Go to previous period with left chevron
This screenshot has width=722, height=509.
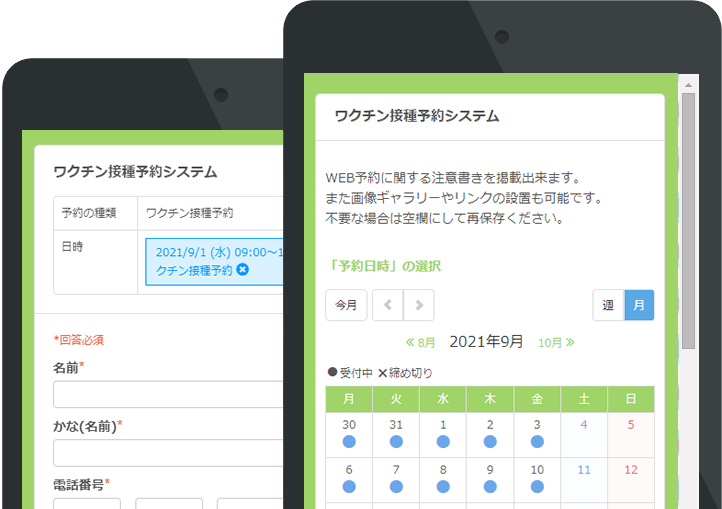pyautogui.click(x=388, y=305)
